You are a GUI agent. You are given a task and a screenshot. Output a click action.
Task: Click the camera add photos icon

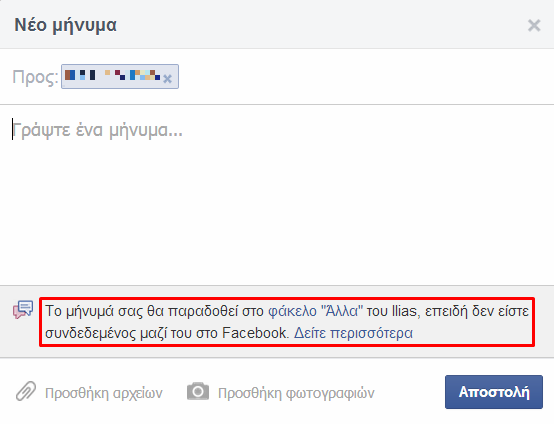198,391
